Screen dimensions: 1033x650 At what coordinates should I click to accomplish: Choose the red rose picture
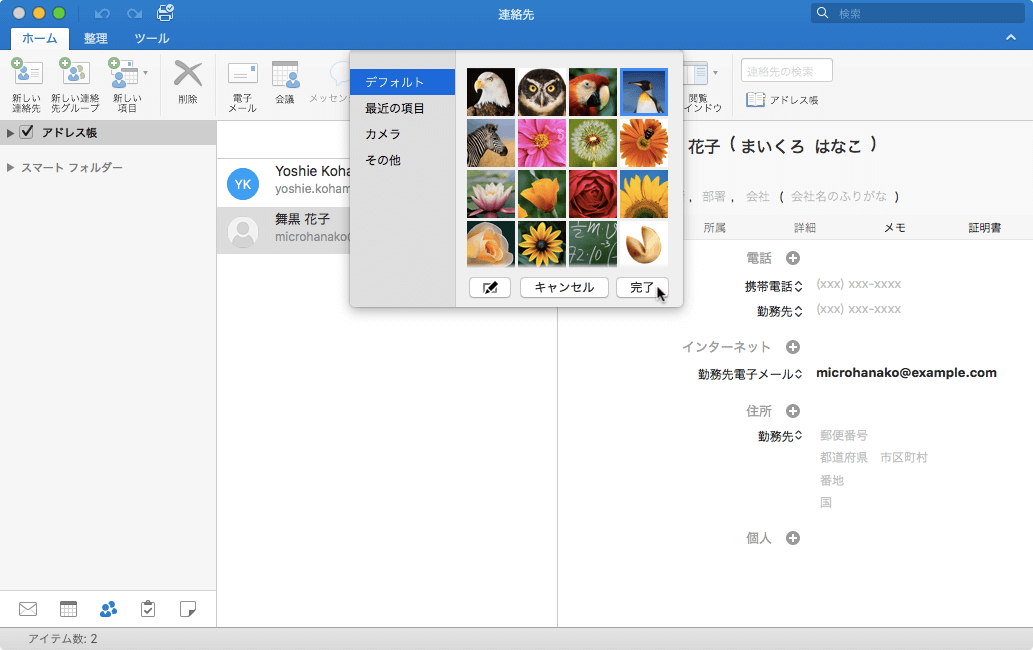point(593,194)
